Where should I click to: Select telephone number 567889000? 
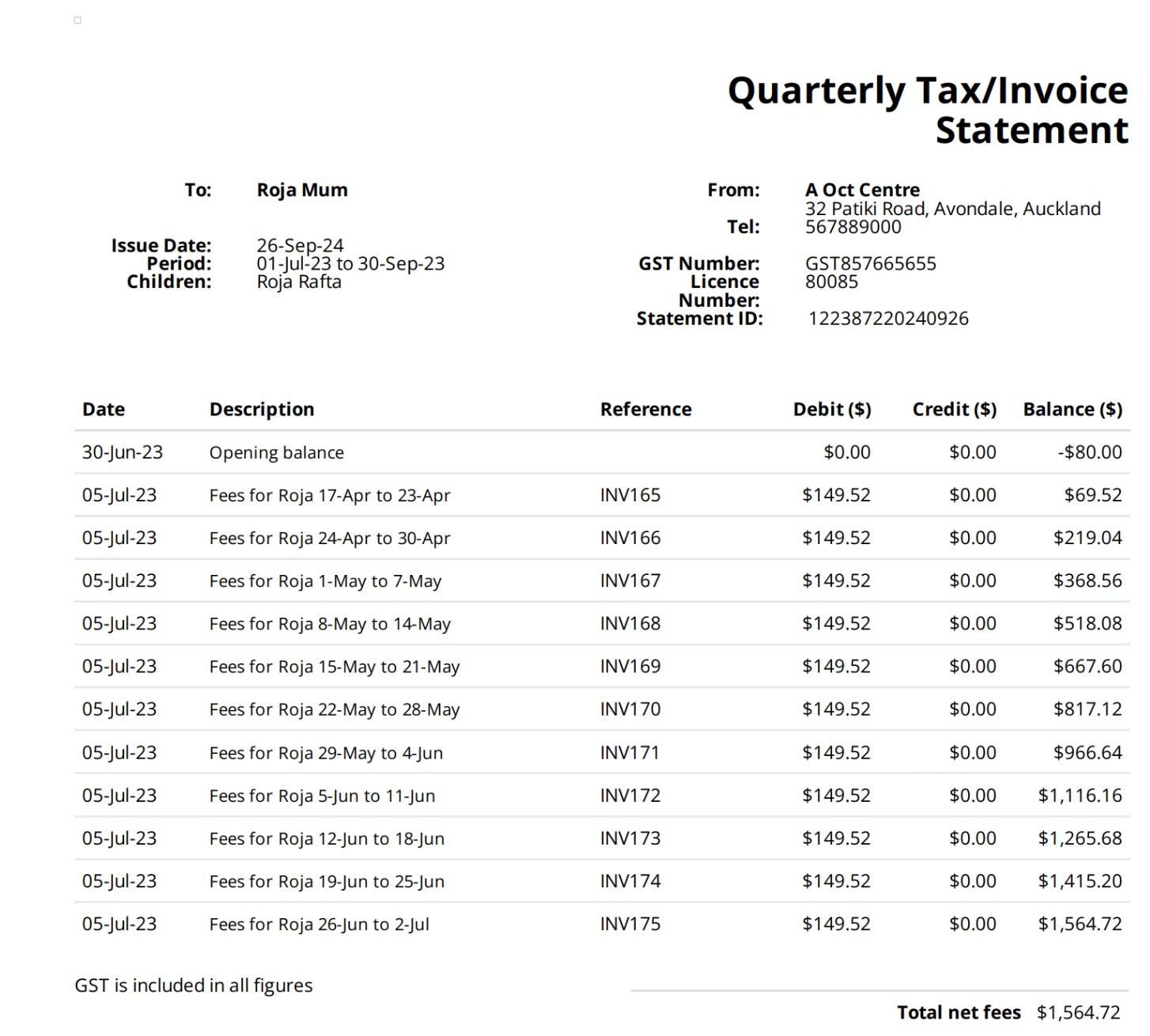click(x=853, y=227)
